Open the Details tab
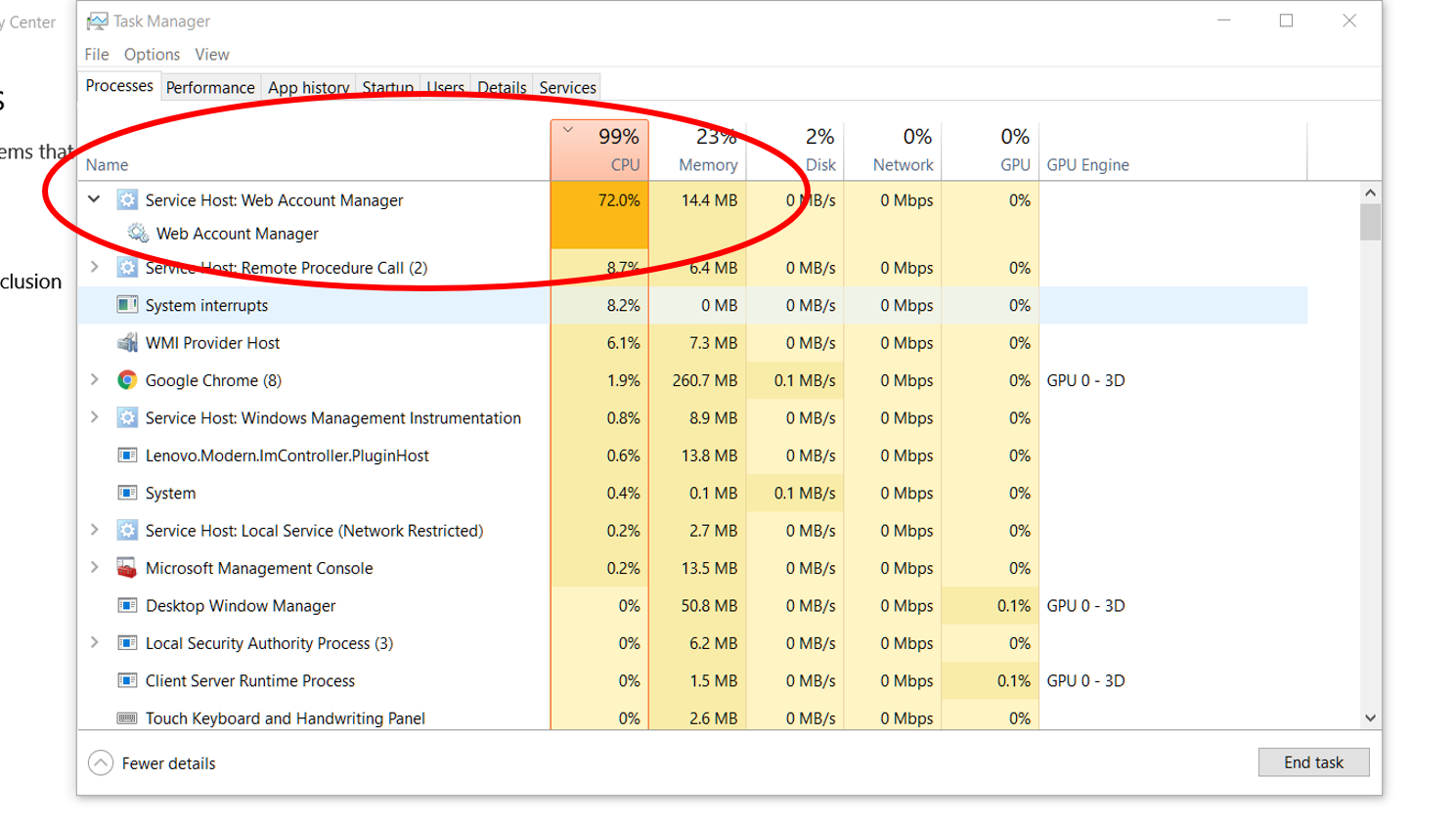The height and width of the screenshot is (825, 1456). click(502, 87)
